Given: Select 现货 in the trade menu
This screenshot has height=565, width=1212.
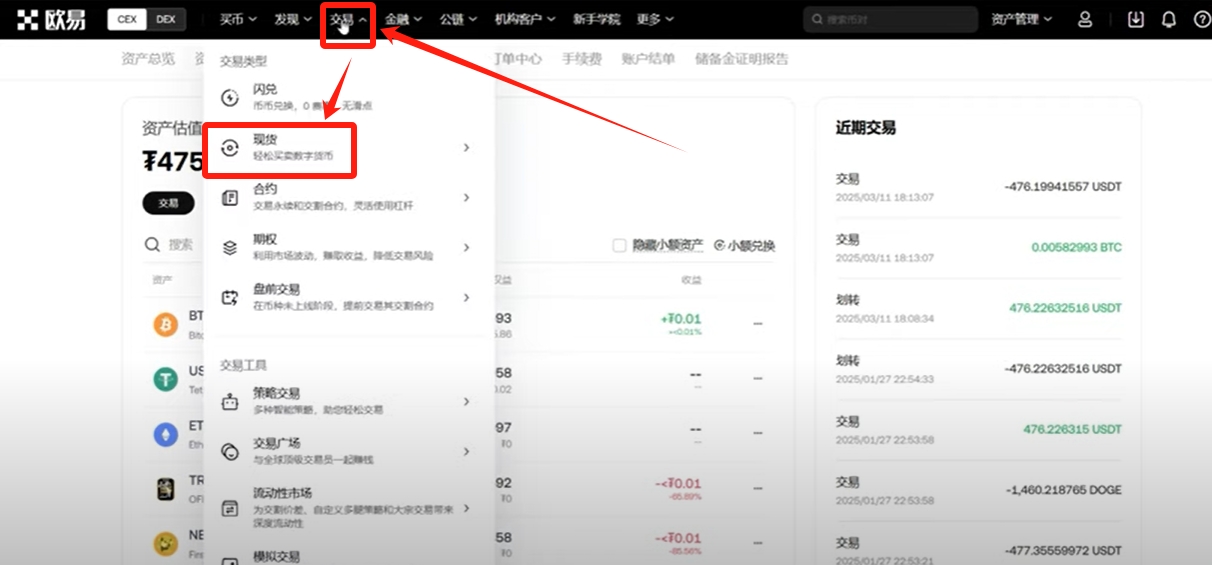Looking at the screenshot, I should (347, 148).
